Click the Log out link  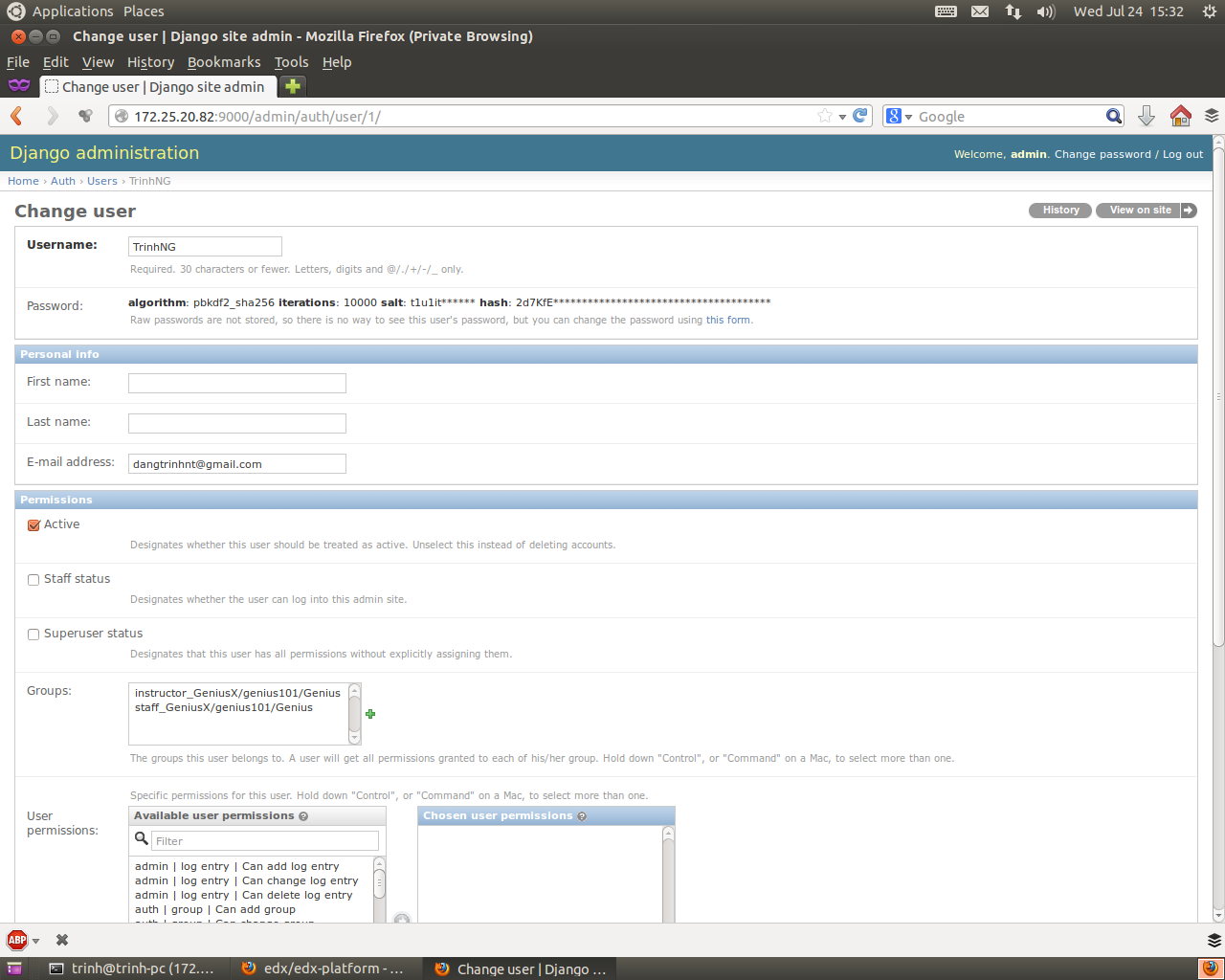click(x=1183, y=154)
